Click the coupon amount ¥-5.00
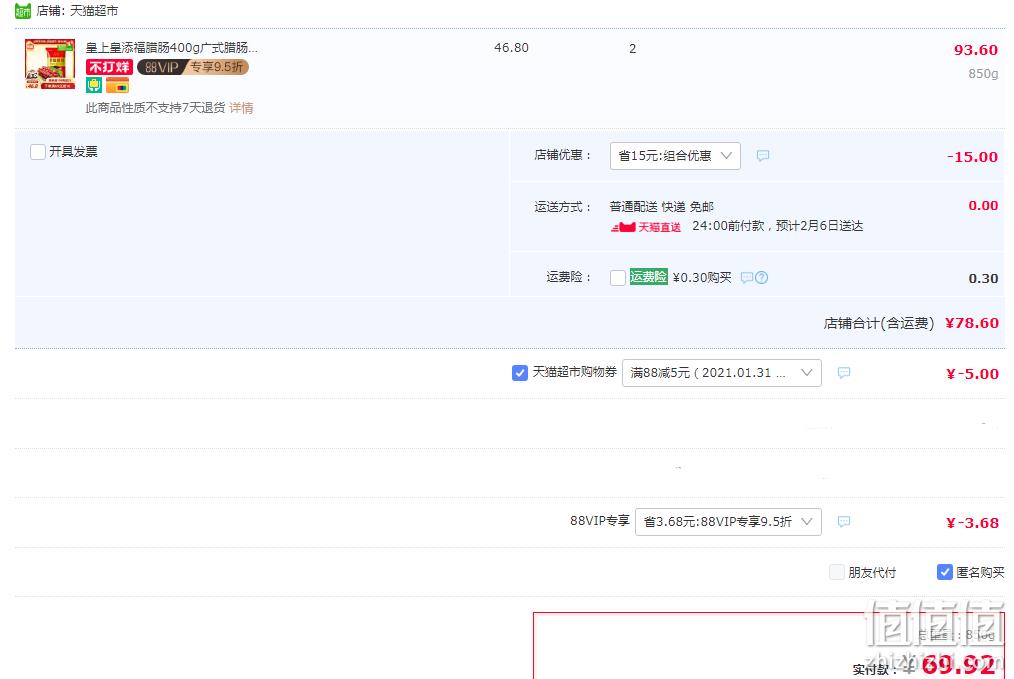The height and width of the screenshot is (679, 1014). (x=972, y=374)
